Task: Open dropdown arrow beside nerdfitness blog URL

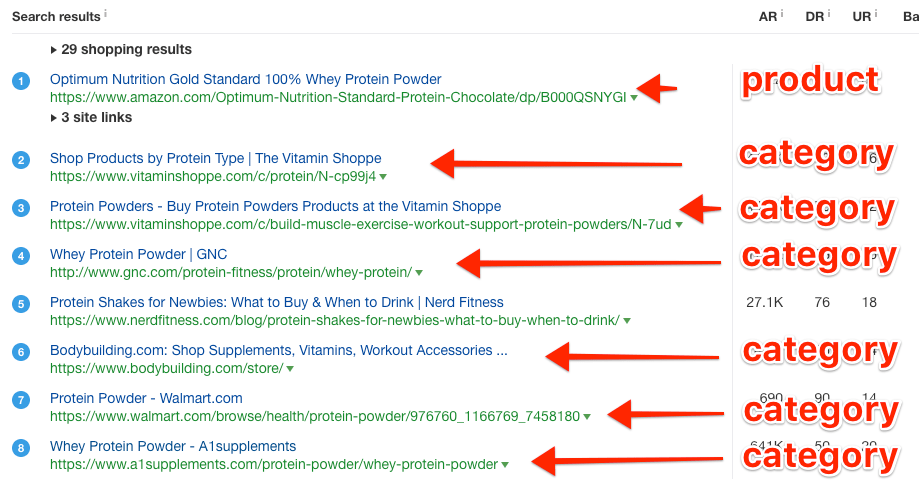Action: (x=627, y=321)
